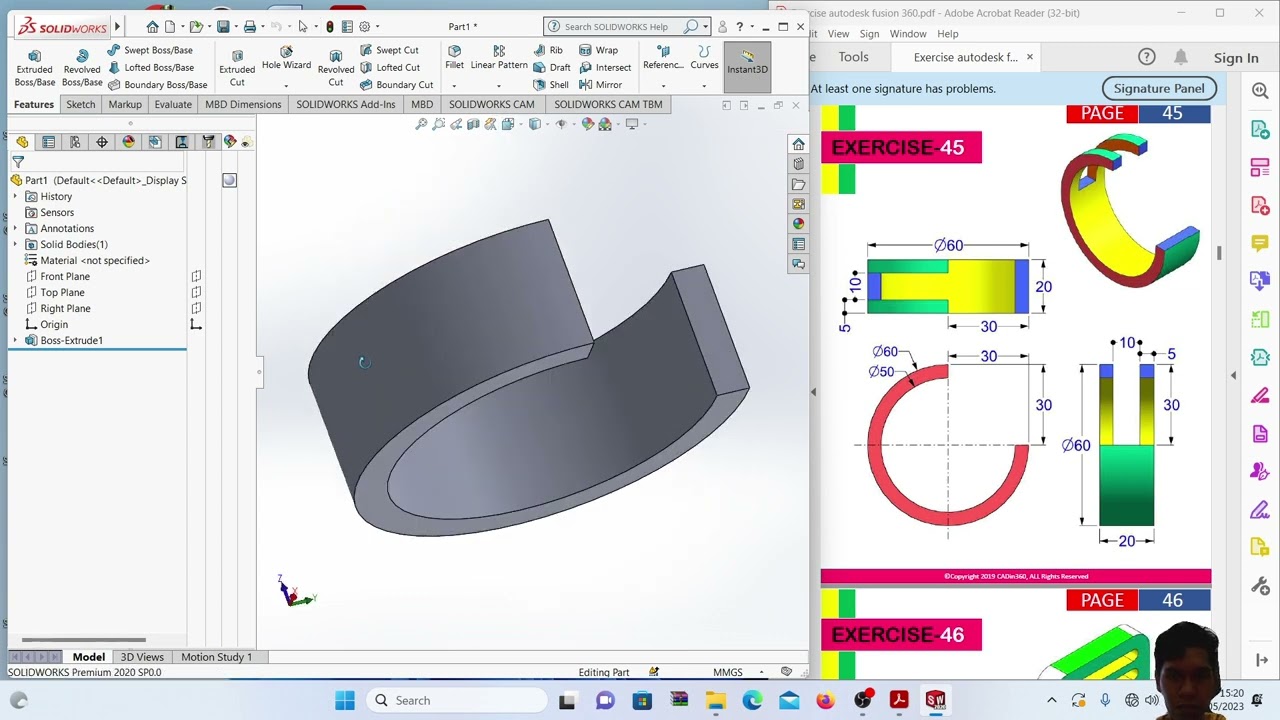Viewport: 1280px width, 720px height.
Task: Open the 3D Views tab
Action: tap(142, 657)
